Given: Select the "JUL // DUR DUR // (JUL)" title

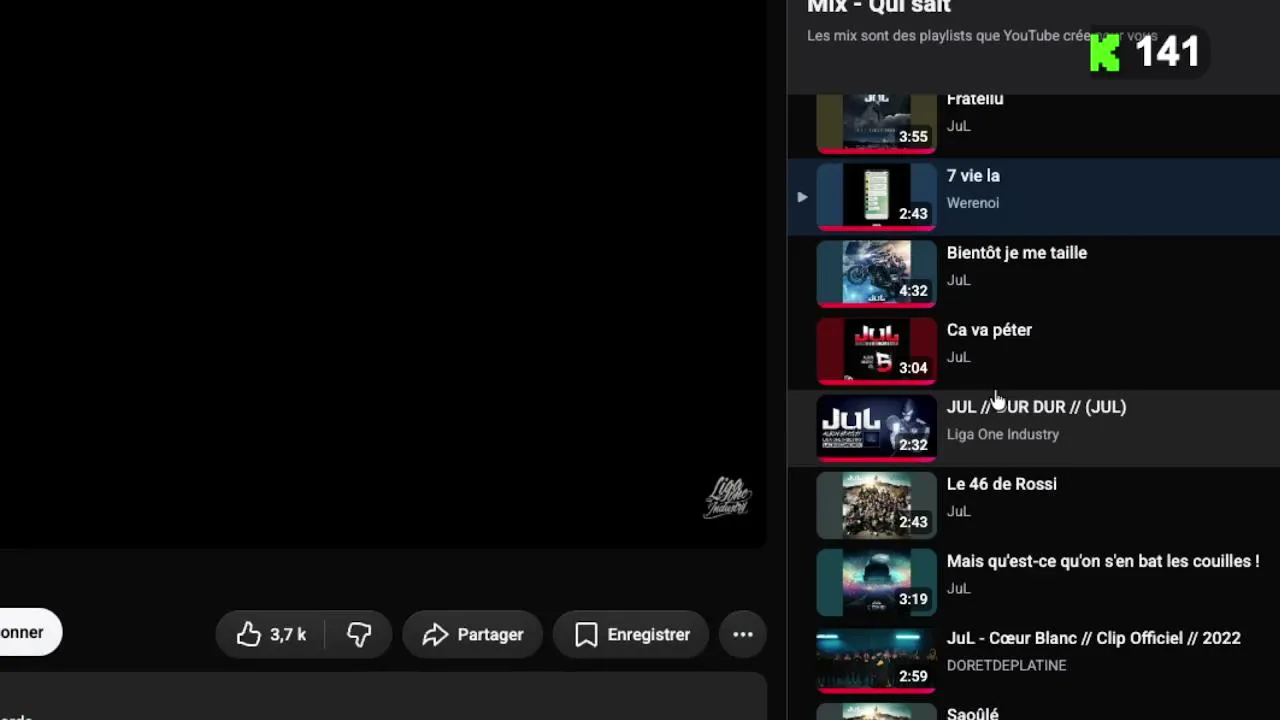Looking at the screenshot, I should [x=1036, y=407].
